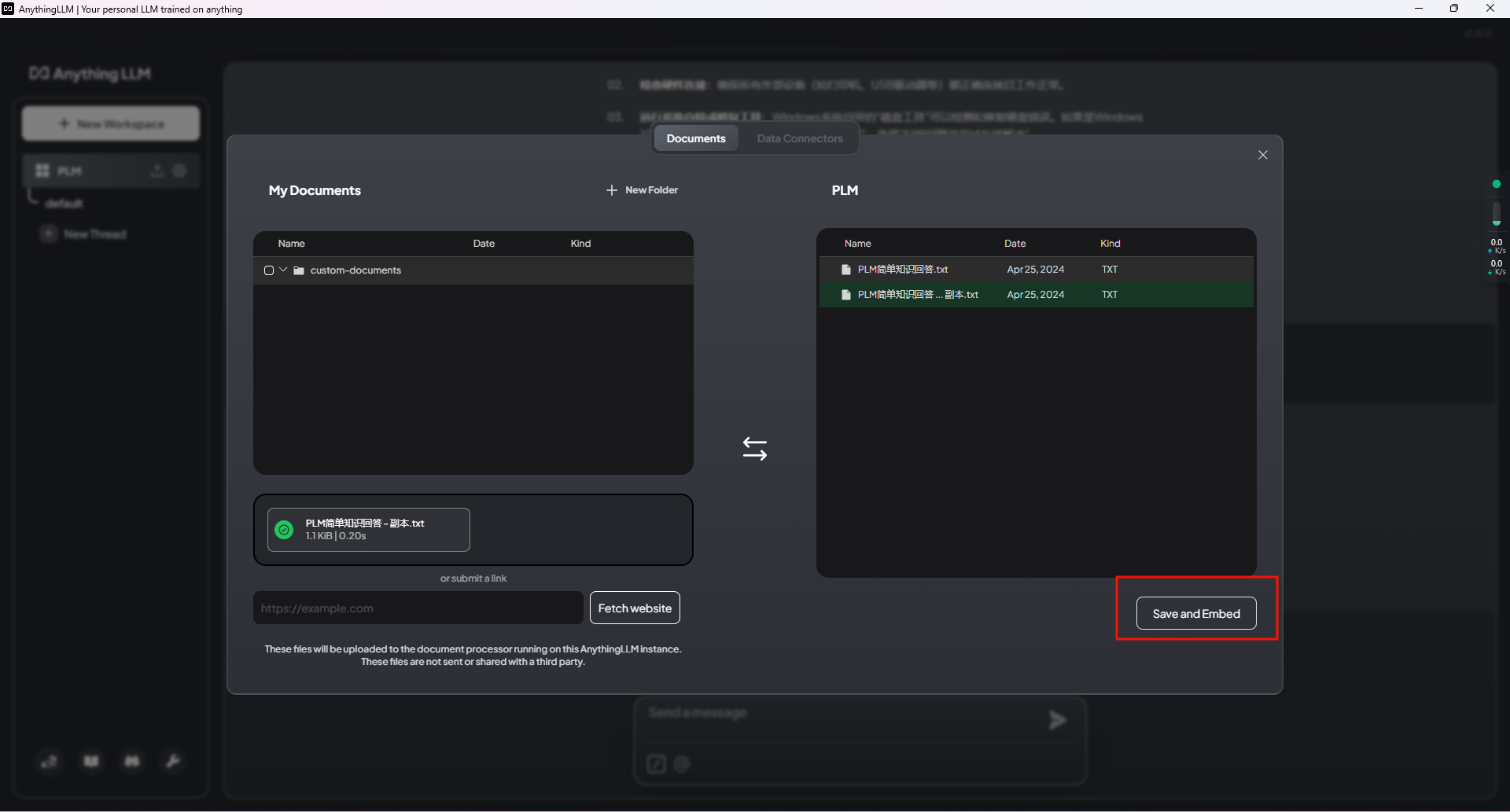Click New Workspace in the sidebar
Image resolution: width=1510 pixels, height=812 pixels.
(x=111, y=124)
